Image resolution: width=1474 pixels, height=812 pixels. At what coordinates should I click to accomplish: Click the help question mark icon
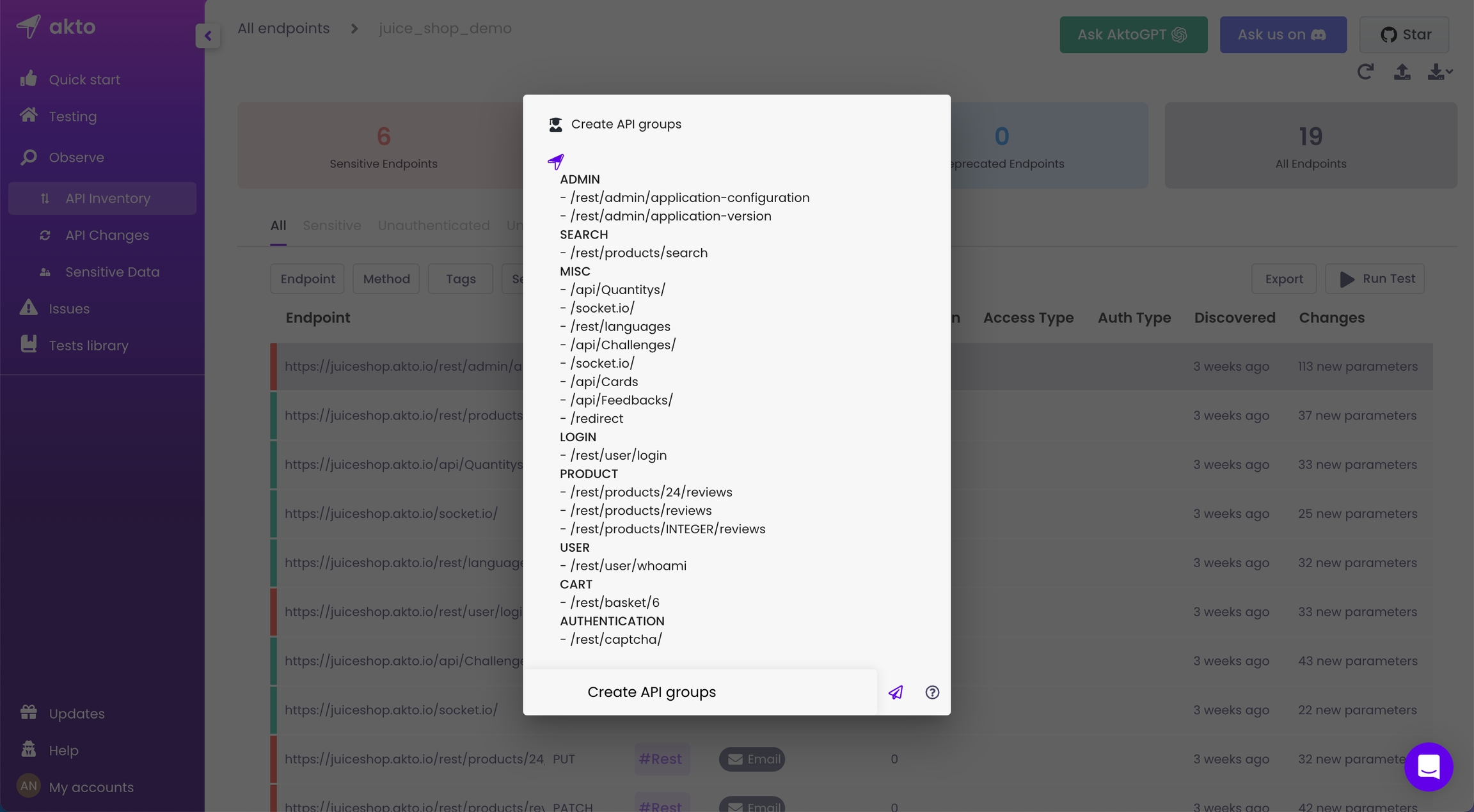[x=932, y=692]
